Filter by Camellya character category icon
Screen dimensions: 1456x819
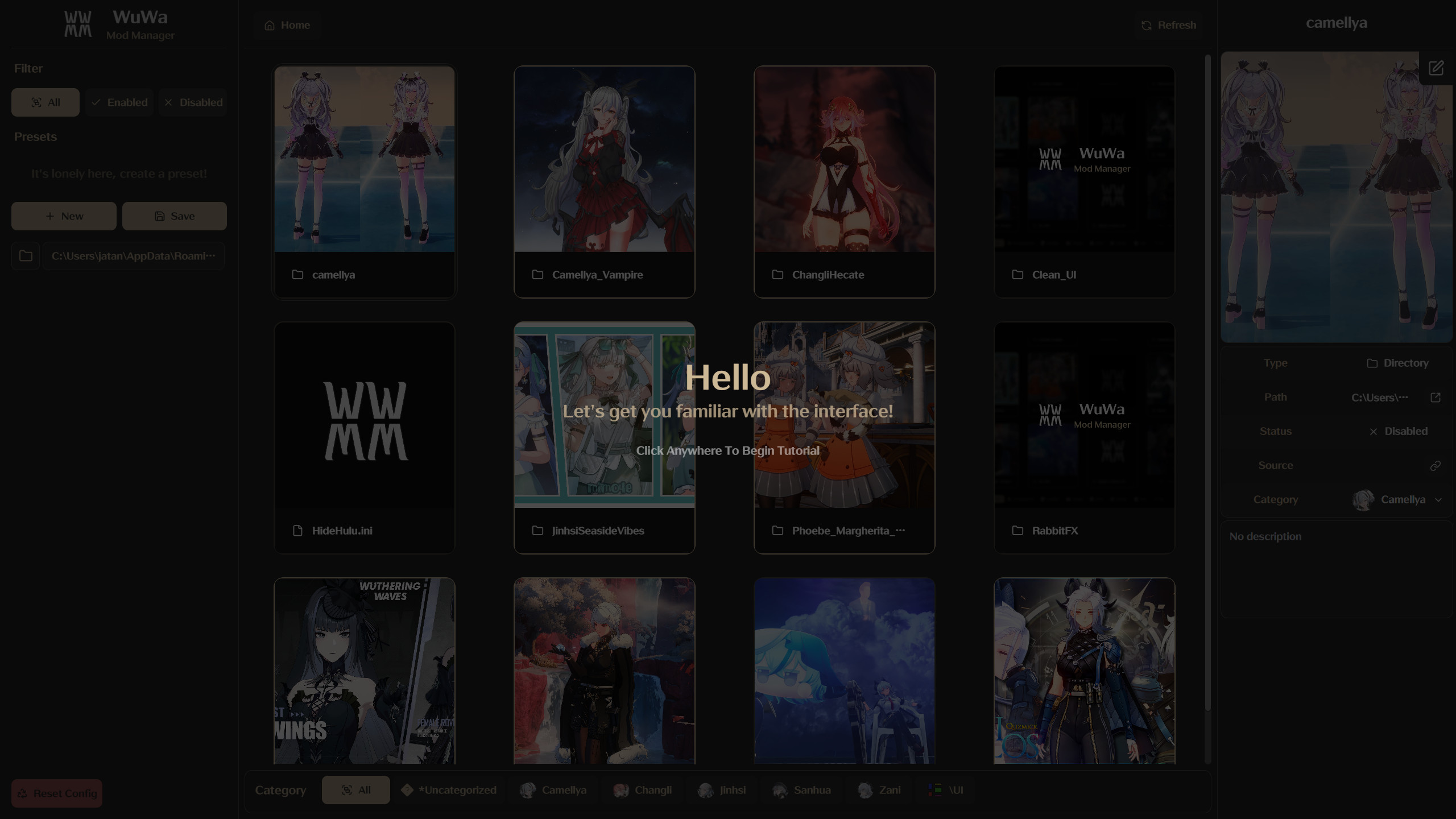click(528, 790)
